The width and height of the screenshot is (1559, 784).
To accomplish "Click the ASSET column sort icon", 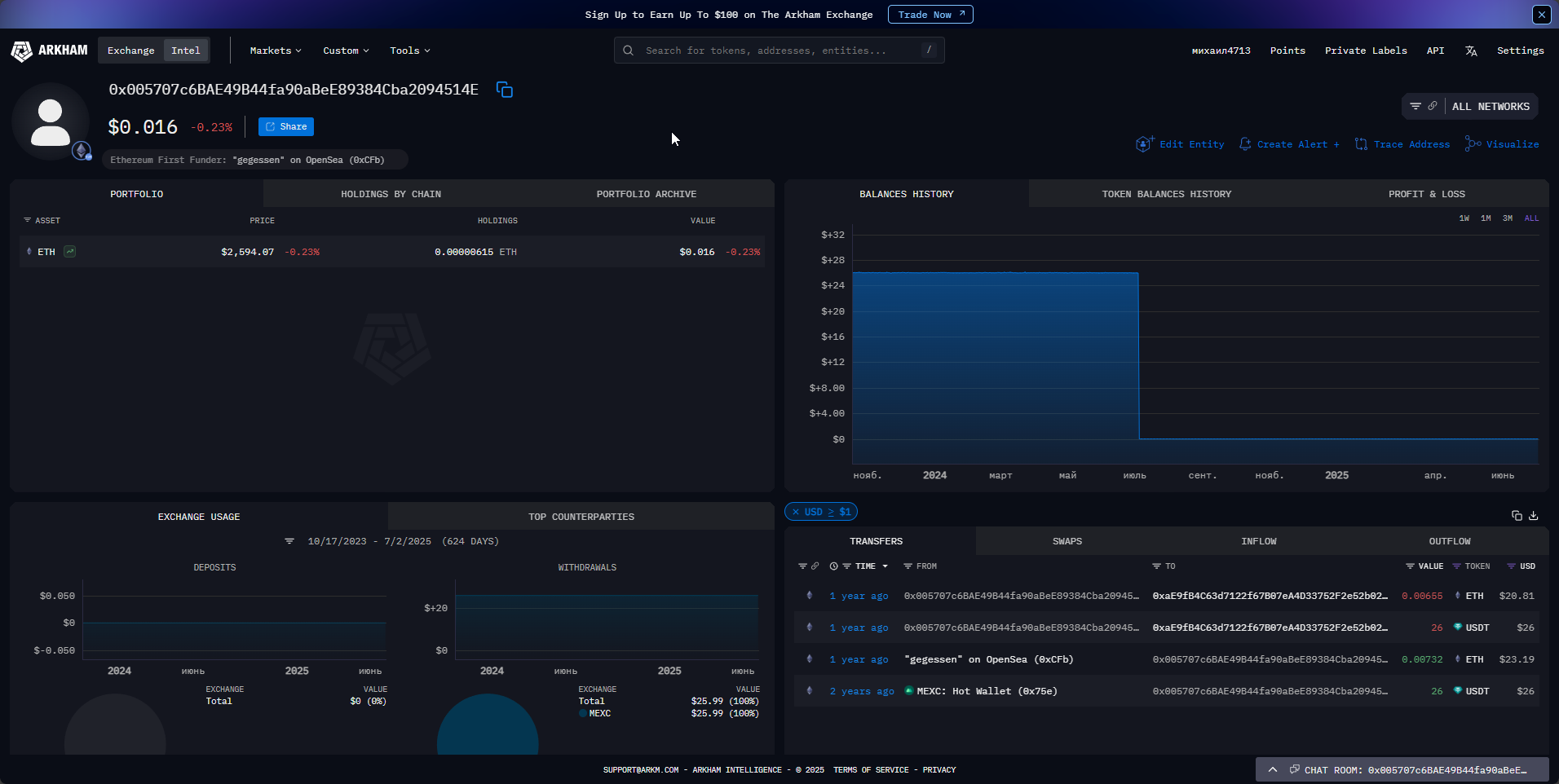I will [x=27, y=221].
